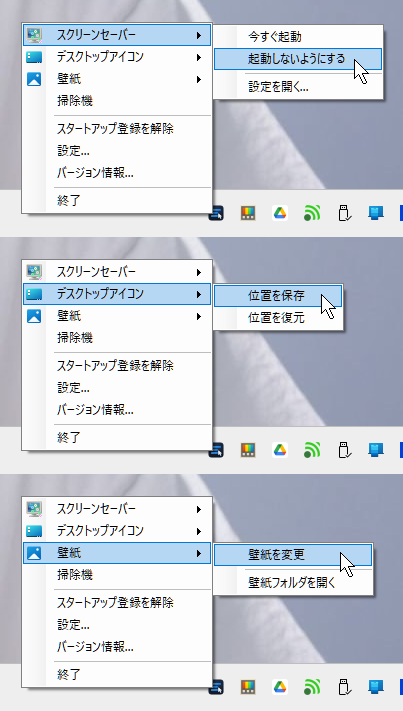Click the screensaver monitor icon in the top menu
403x711 pixels.
[x=34, y=34]
